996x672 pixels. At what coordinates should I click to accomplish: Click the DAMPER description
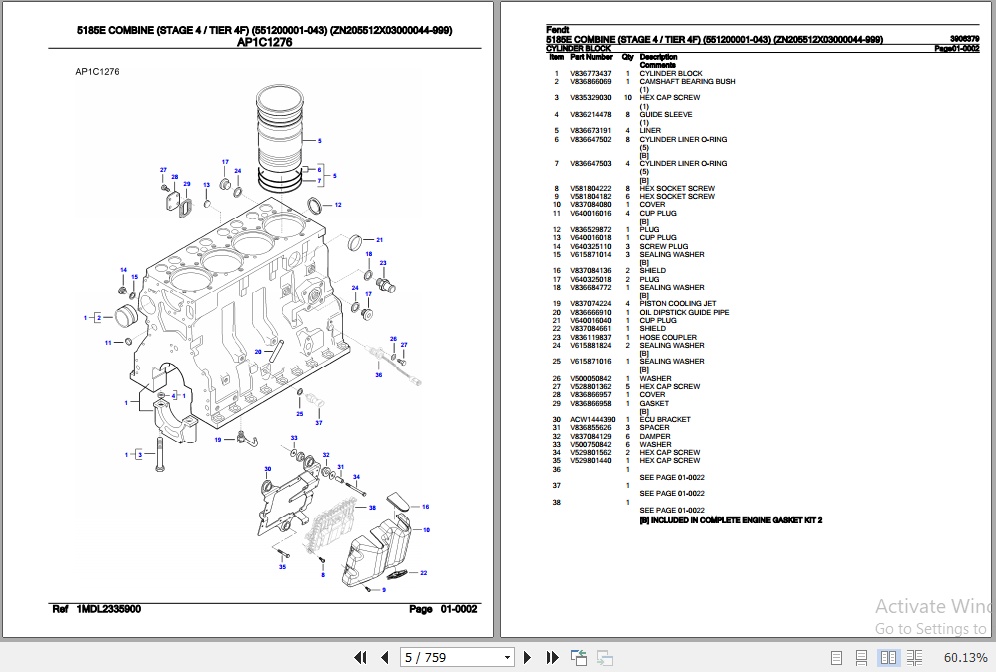[655, 436]
